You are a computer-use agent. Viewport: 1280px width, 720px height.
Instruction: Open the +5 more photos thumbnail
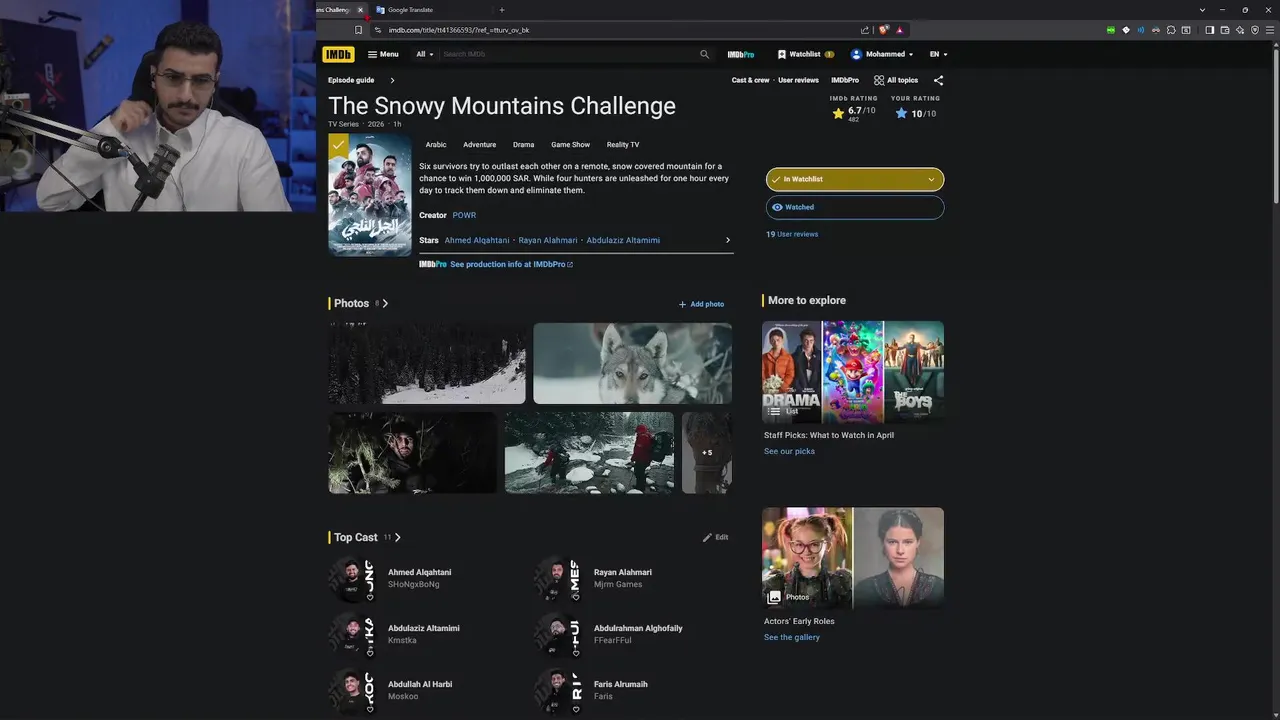707,452
